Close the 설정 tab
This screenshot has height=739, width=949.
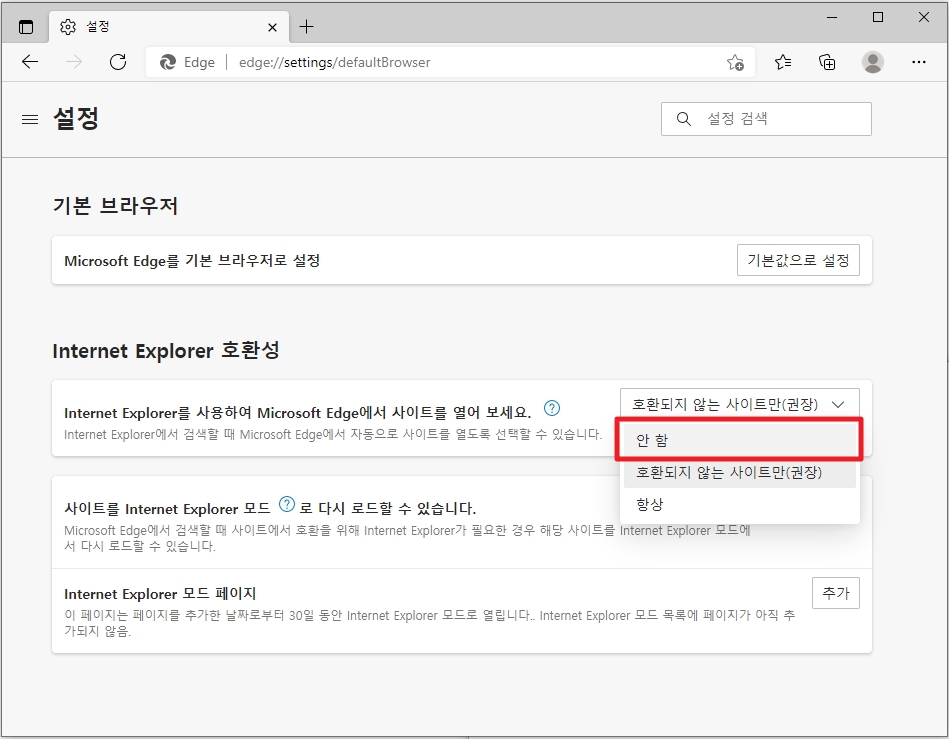coord(272,27)
